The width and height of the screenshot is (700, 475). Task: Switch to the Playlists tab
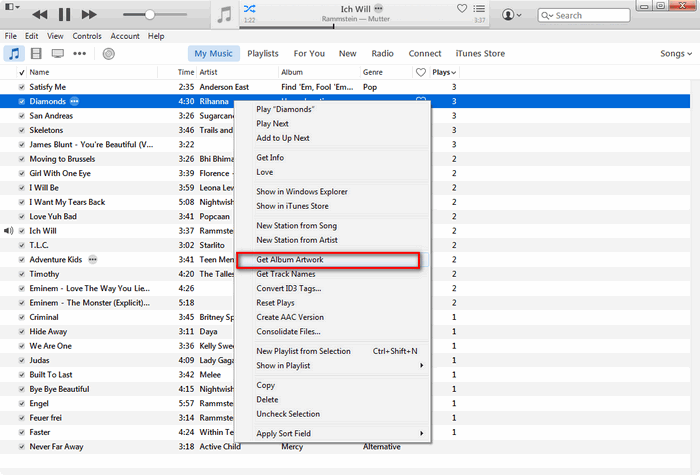(263, 54)
